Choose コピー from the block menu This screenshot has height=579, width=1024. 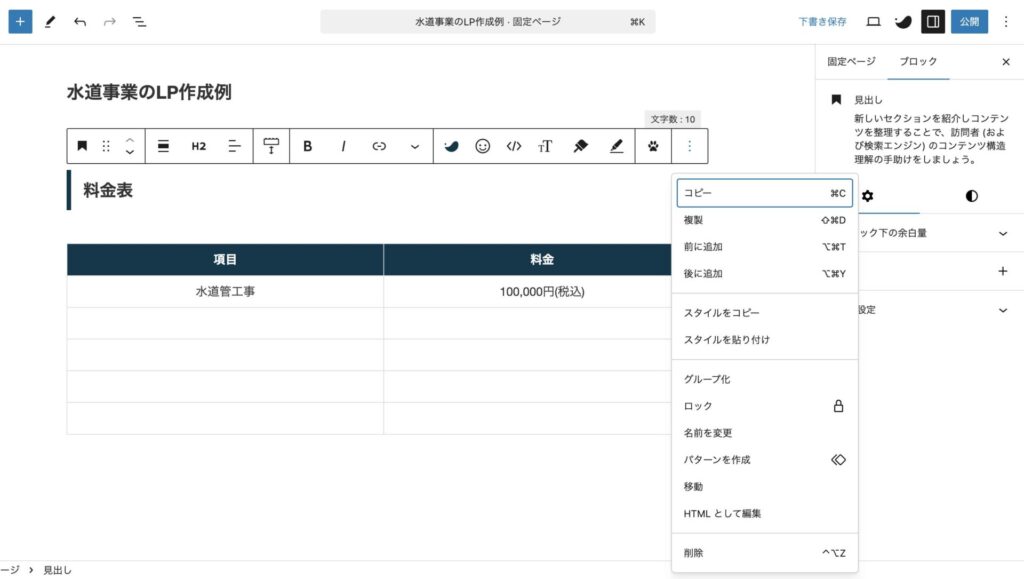click(x=765, y=193)
